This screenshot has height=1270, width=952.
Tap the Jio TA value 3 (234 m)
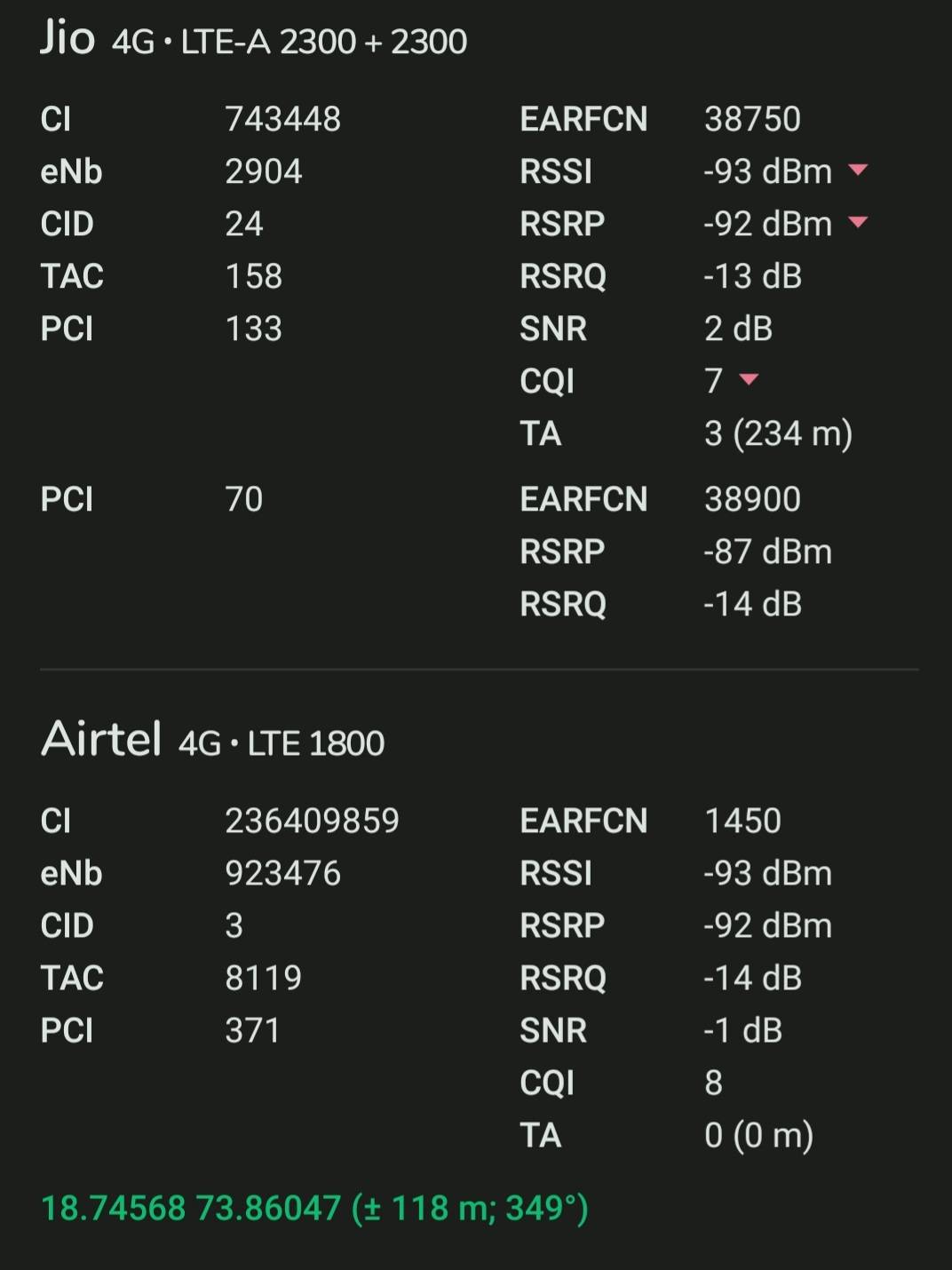click(779, 434)
